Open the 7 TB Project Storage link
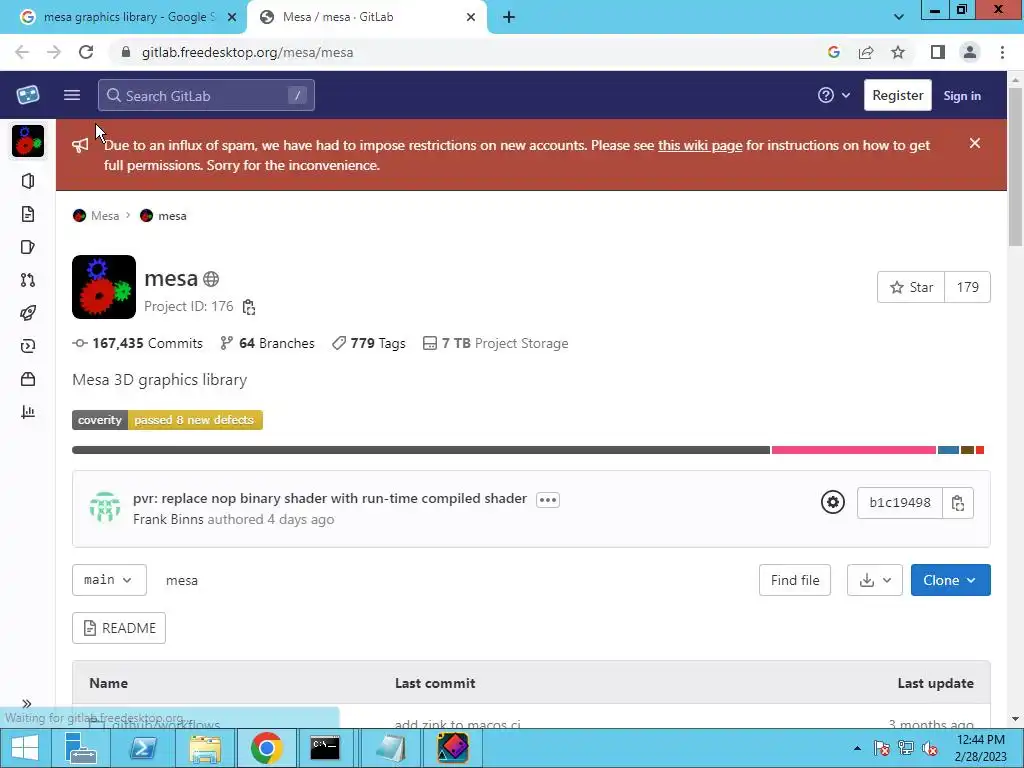Image resolution: width=1024 pixels, height=768 pixels. (496, 344)
